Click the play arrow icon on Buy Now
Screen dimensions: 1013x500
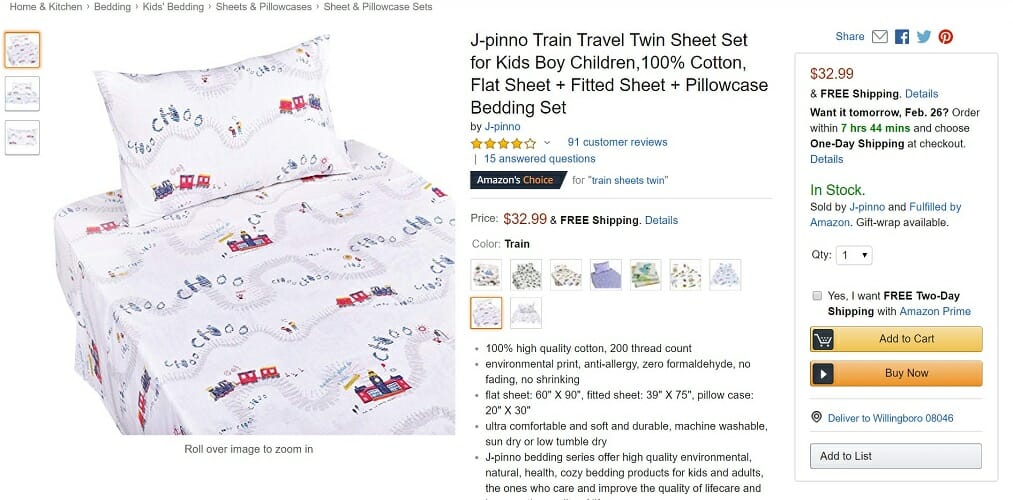[822, 373]
